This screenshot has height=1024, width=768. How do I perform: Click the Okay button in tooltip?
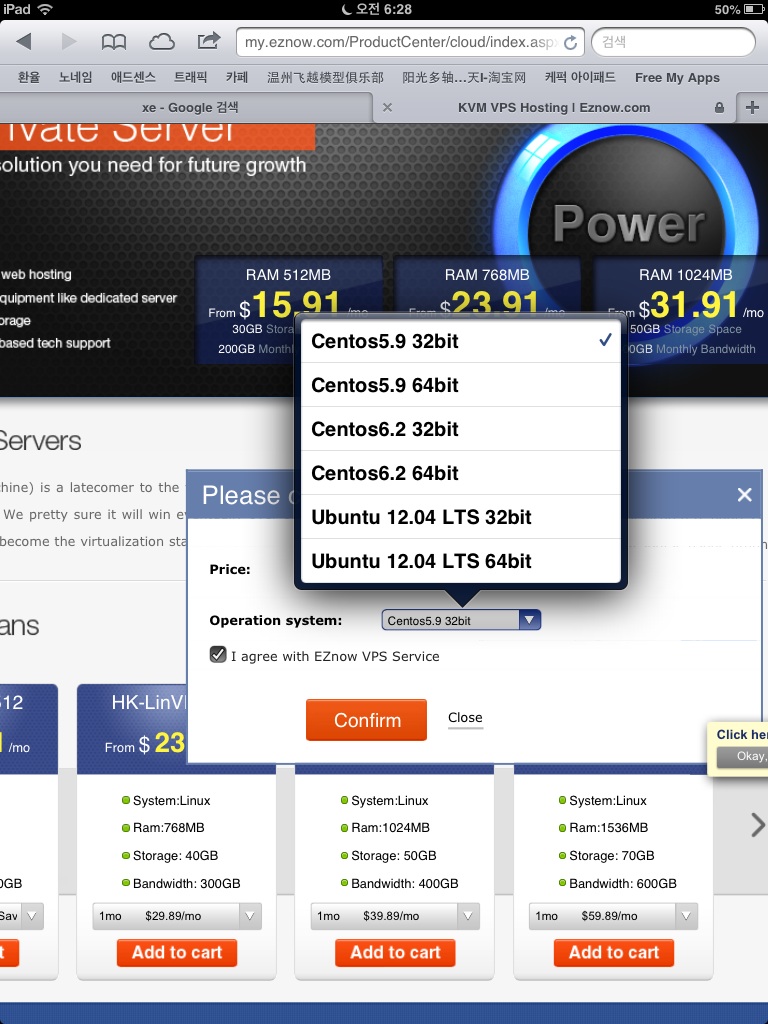[x=743, y=756]
